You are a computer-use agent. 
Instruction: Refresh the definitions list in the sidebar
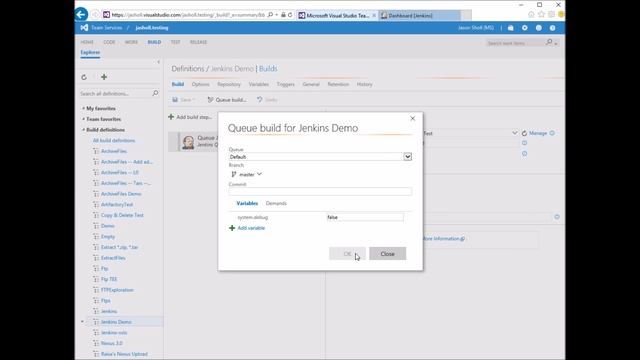point(84,77)
